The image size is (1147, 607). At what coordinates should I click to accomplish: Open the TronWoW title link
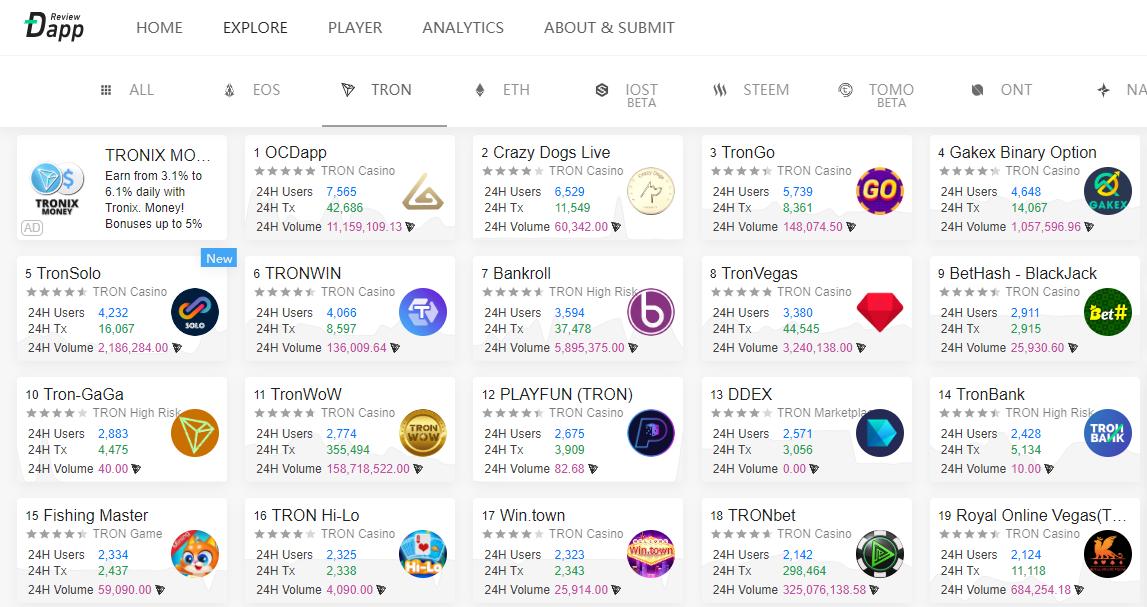(x=307, y=394)
